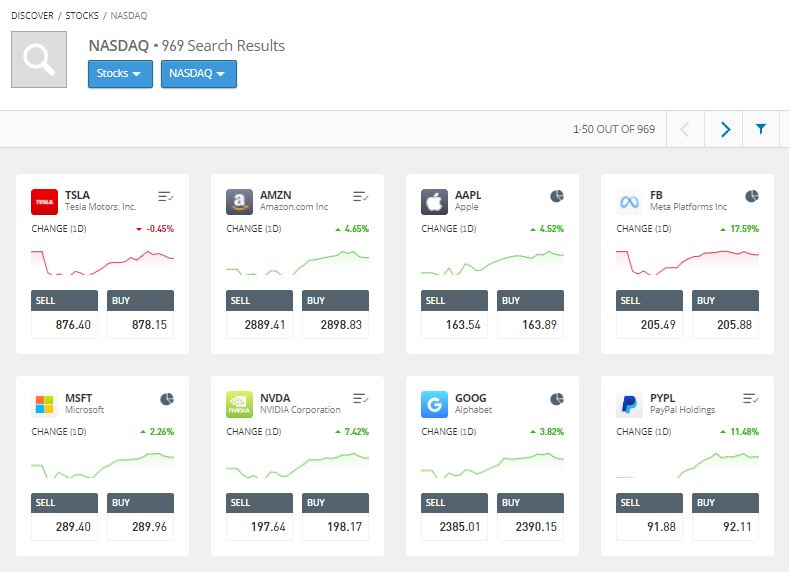Click the PYPL 11.48% change value

[x=745, y=432]
